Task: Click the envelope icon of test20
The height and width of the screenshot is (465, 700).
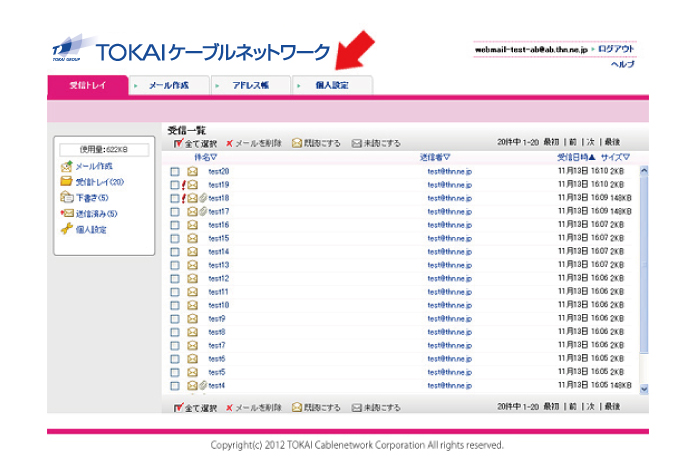Action: (192, 171)
